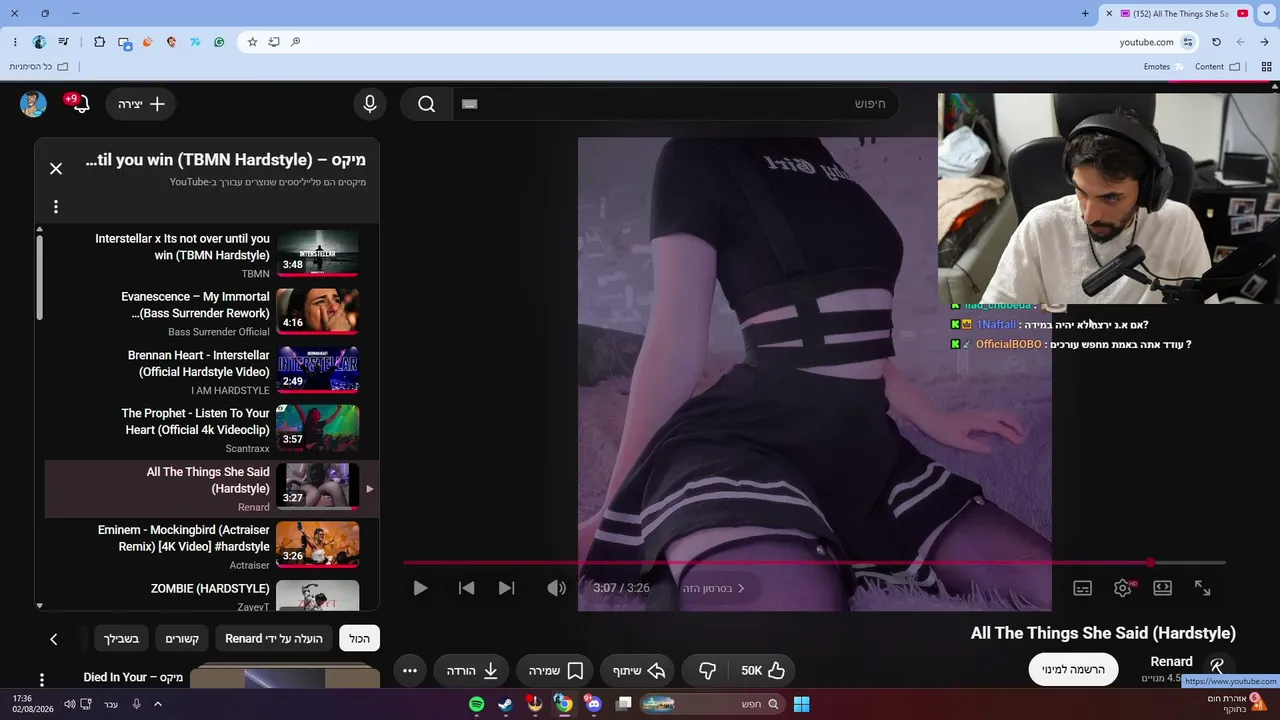Open the Chrome three-dot menu

pos(15,42)
